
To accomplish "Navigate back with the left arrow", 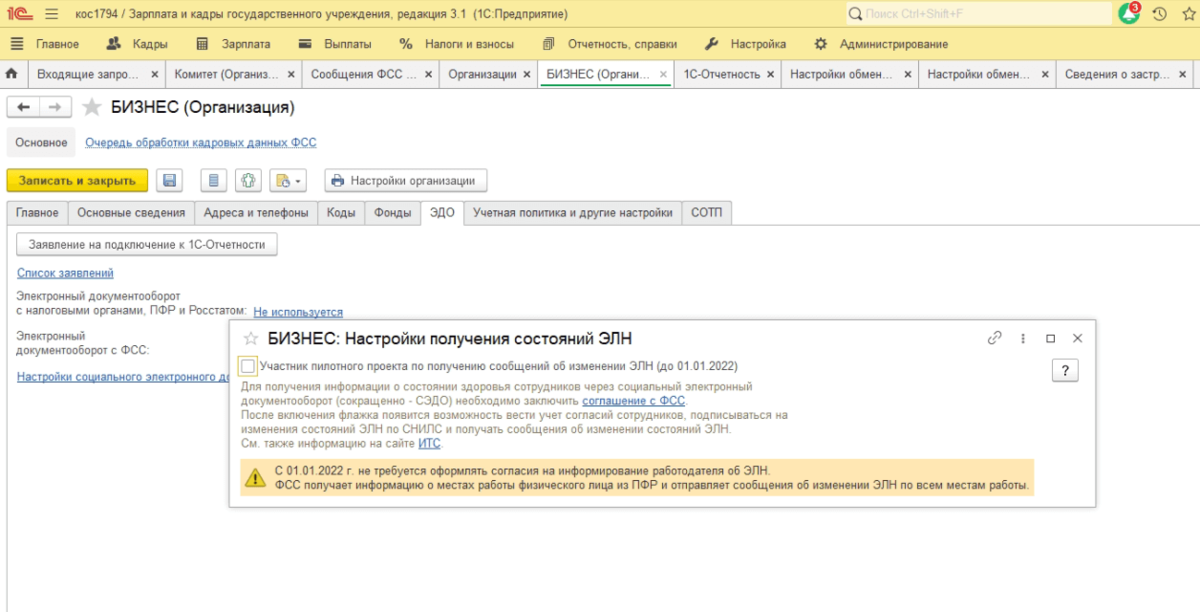I will pyautogui.click(x=23, y=107).
